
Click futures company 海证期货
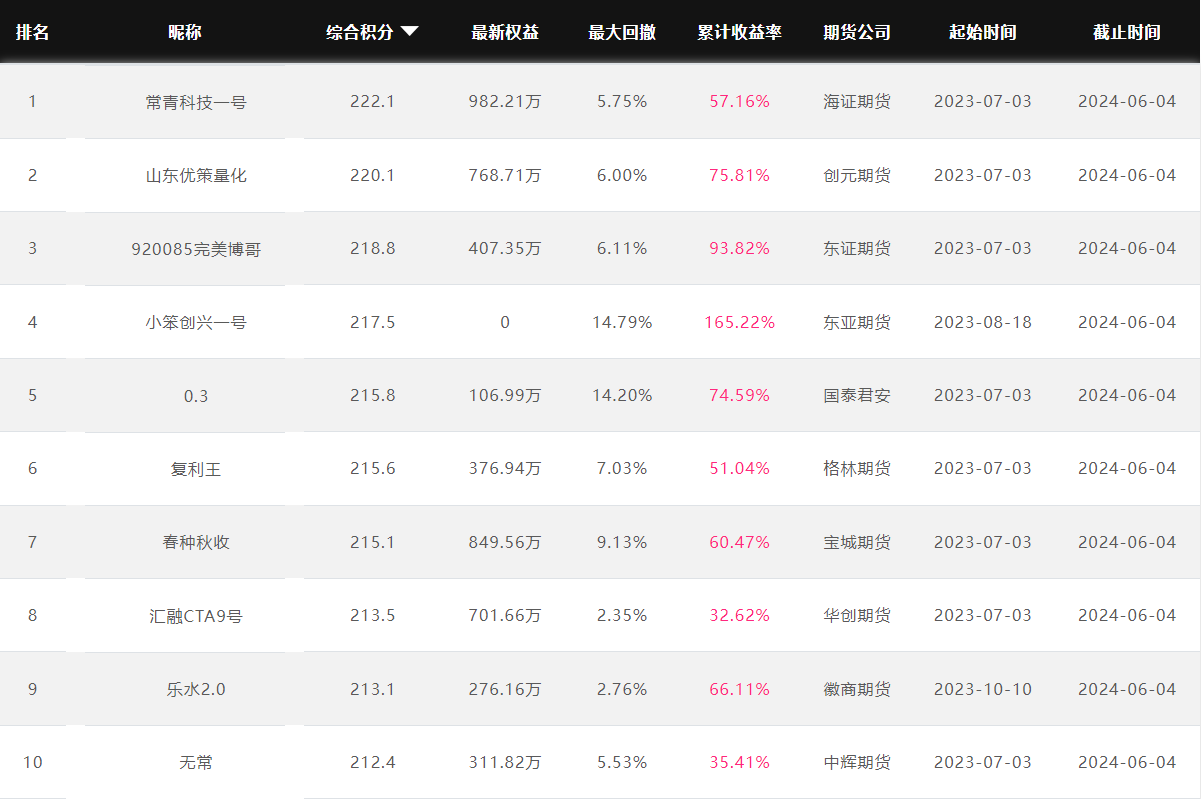pyautogui.click(x=857, y=102)
